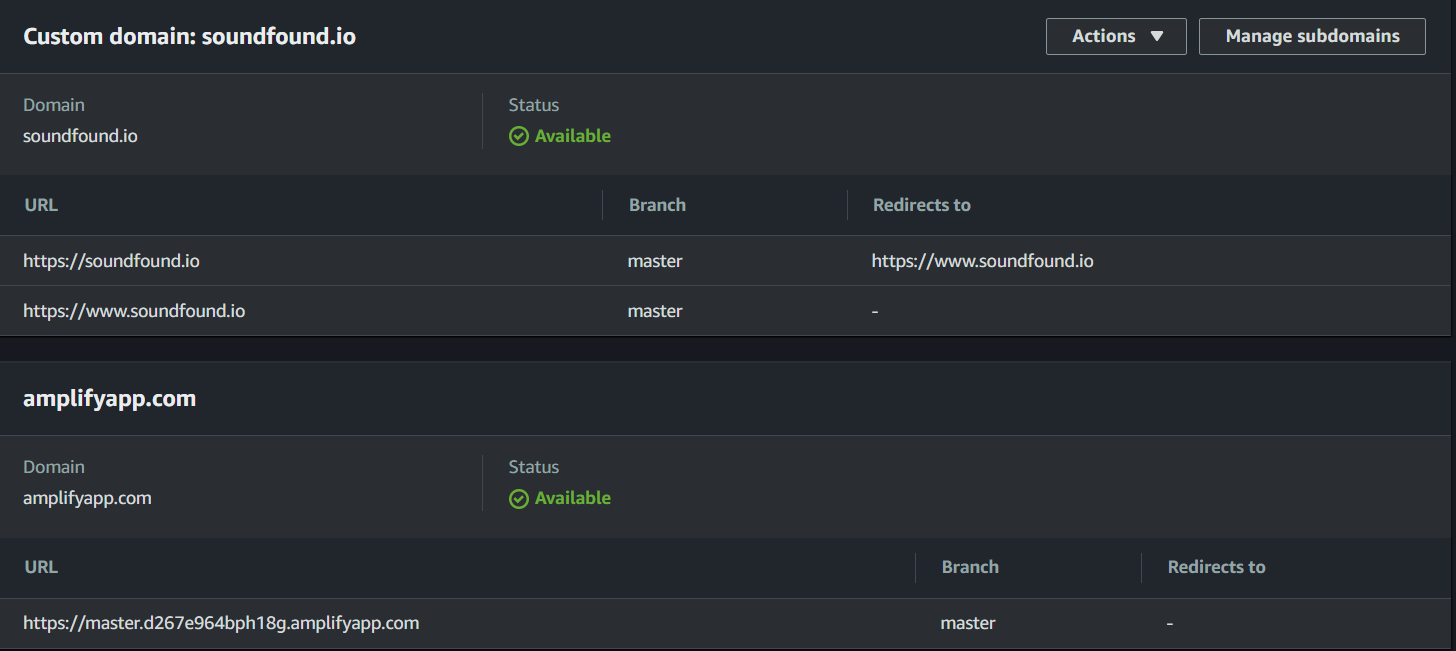Select the master.d267e964bph18g.amplifyapp.com URL
Viewport: 1456px width, 651px height.
tap(221, 623)
